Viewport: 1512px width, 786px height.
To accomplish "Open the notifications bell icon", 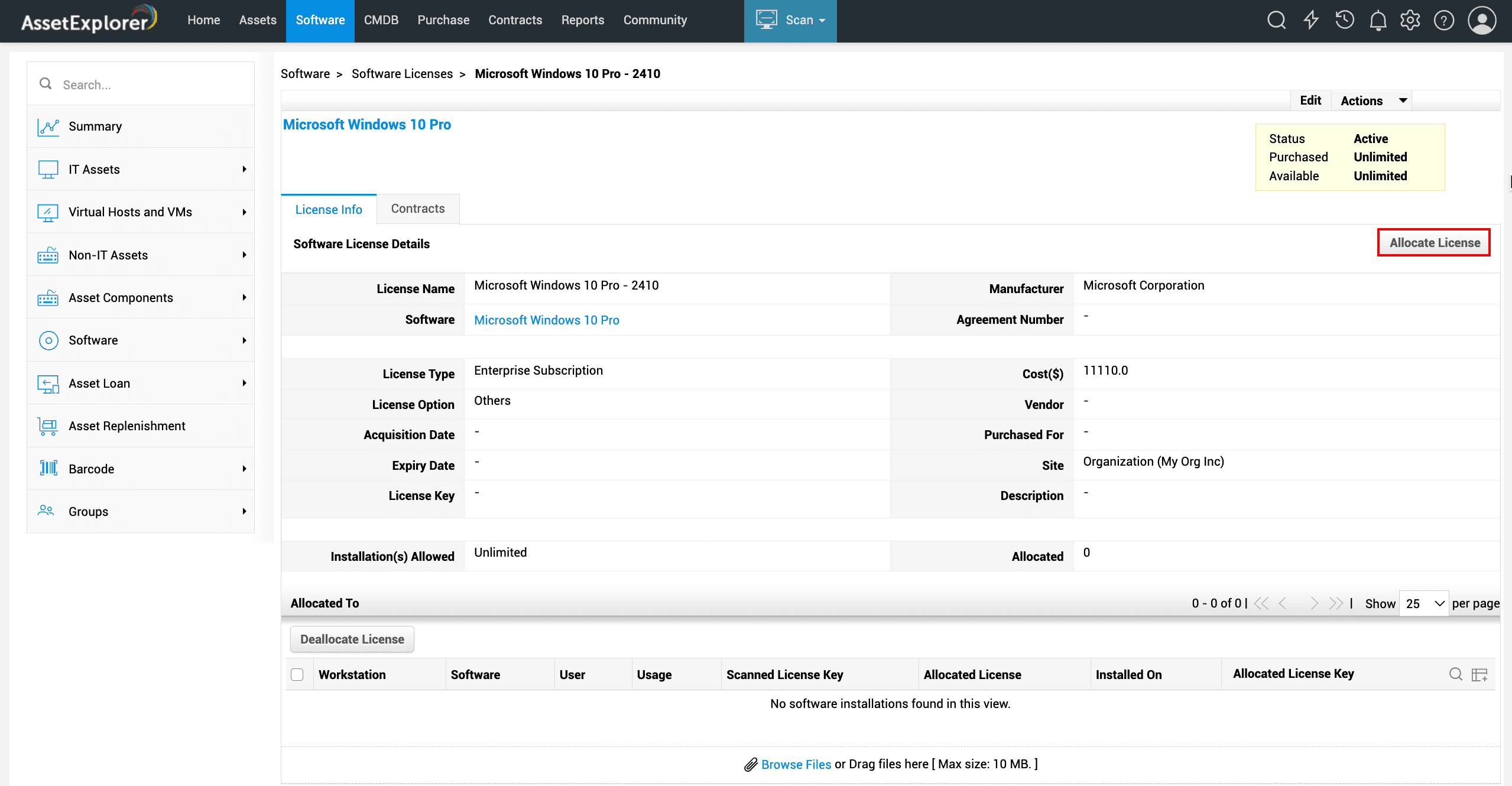I will (1378, 21).
